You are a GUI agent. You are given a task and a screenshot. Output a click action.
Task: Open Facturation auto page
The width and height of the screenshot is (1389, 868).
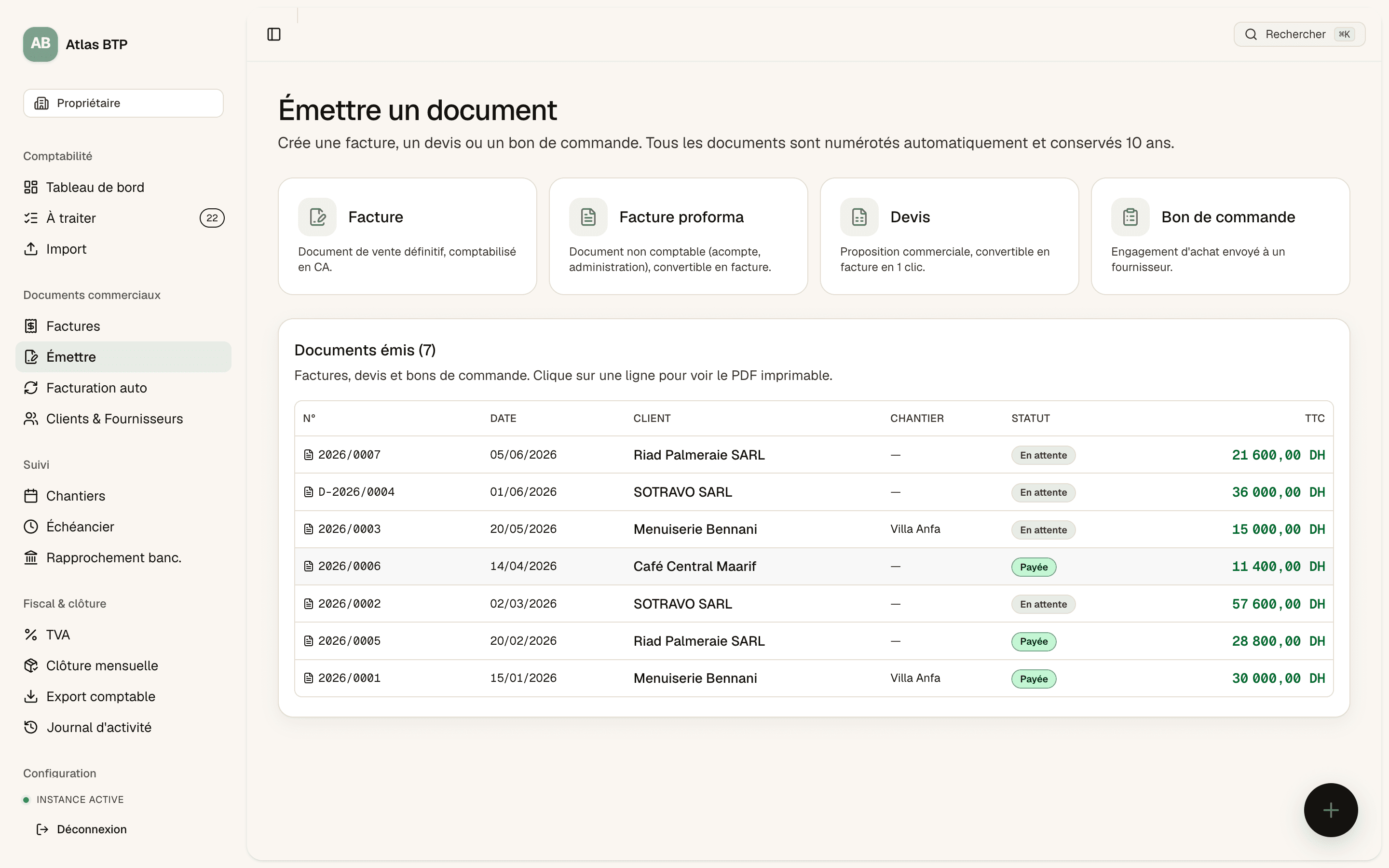(x=123, y=388)
